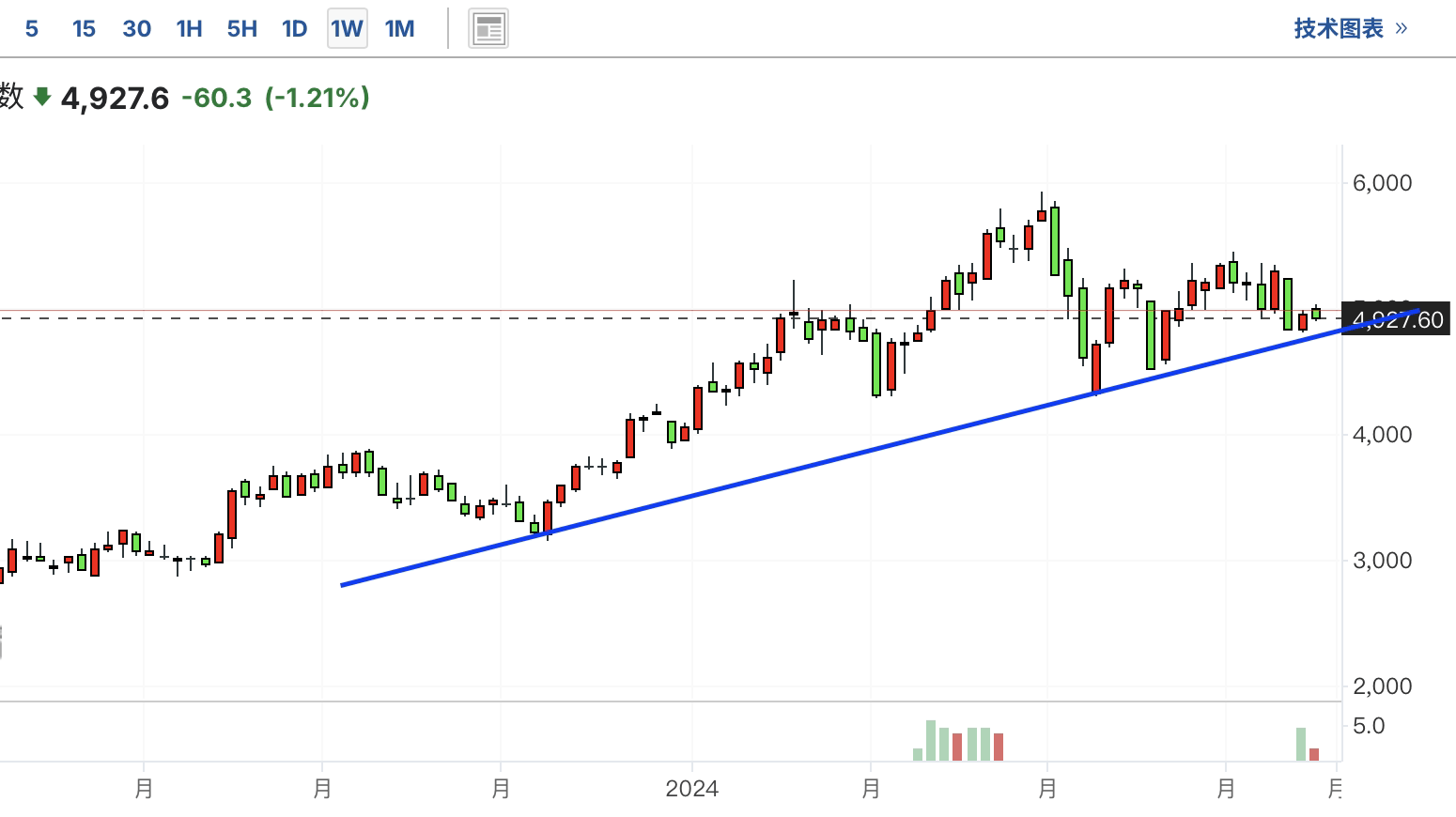Viewport: 1456px width, 817px height.
Task: Switch to the 1D timeframe
Action: coord(294,28)
